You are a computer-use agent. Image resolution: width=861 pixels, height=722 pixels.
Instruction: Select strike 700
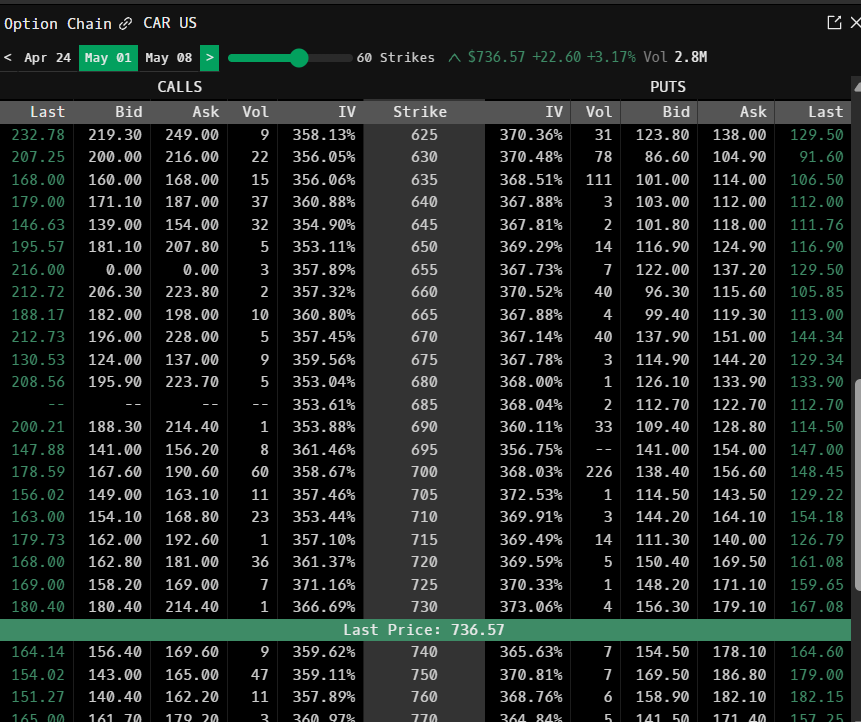point(424,472)
